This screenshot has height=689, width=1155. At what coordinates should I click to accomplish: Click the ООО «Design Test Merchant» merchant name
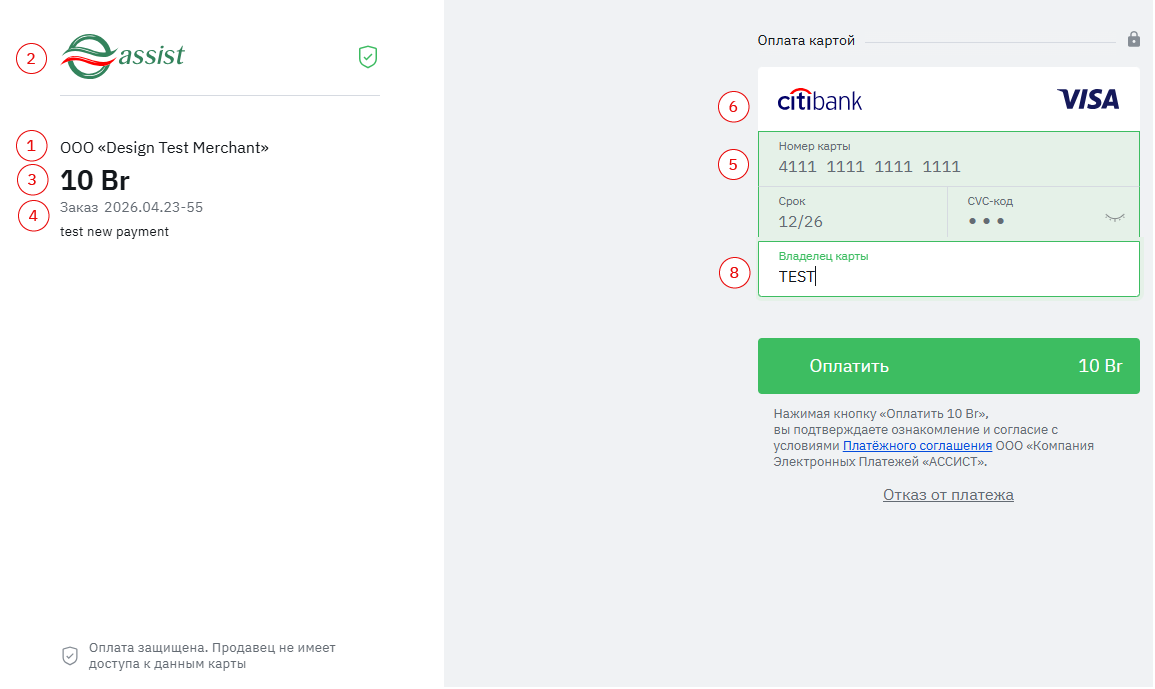[164, 148]
